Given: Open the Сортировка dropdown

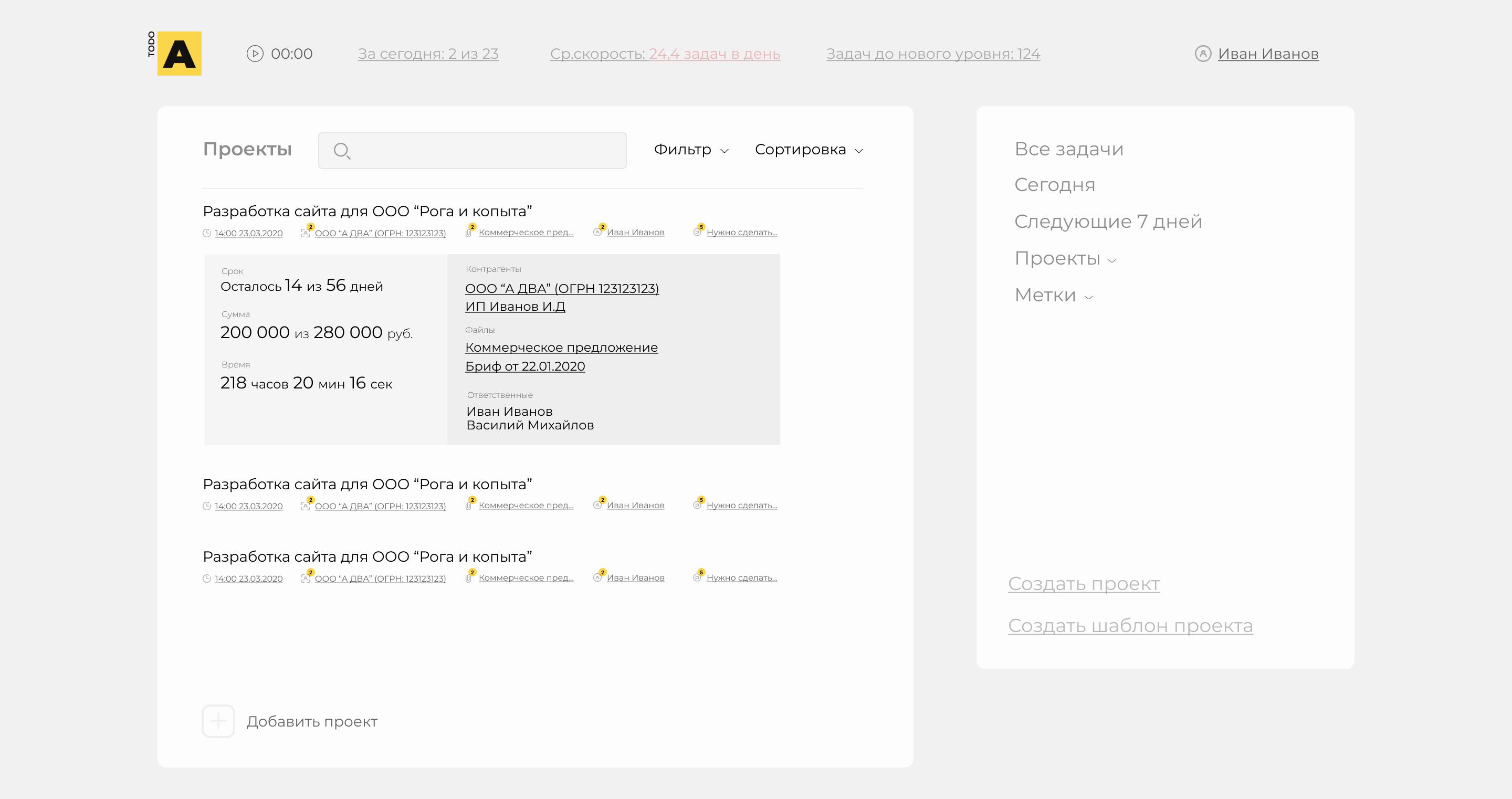Looking at the screenshot, I should 808,150.
